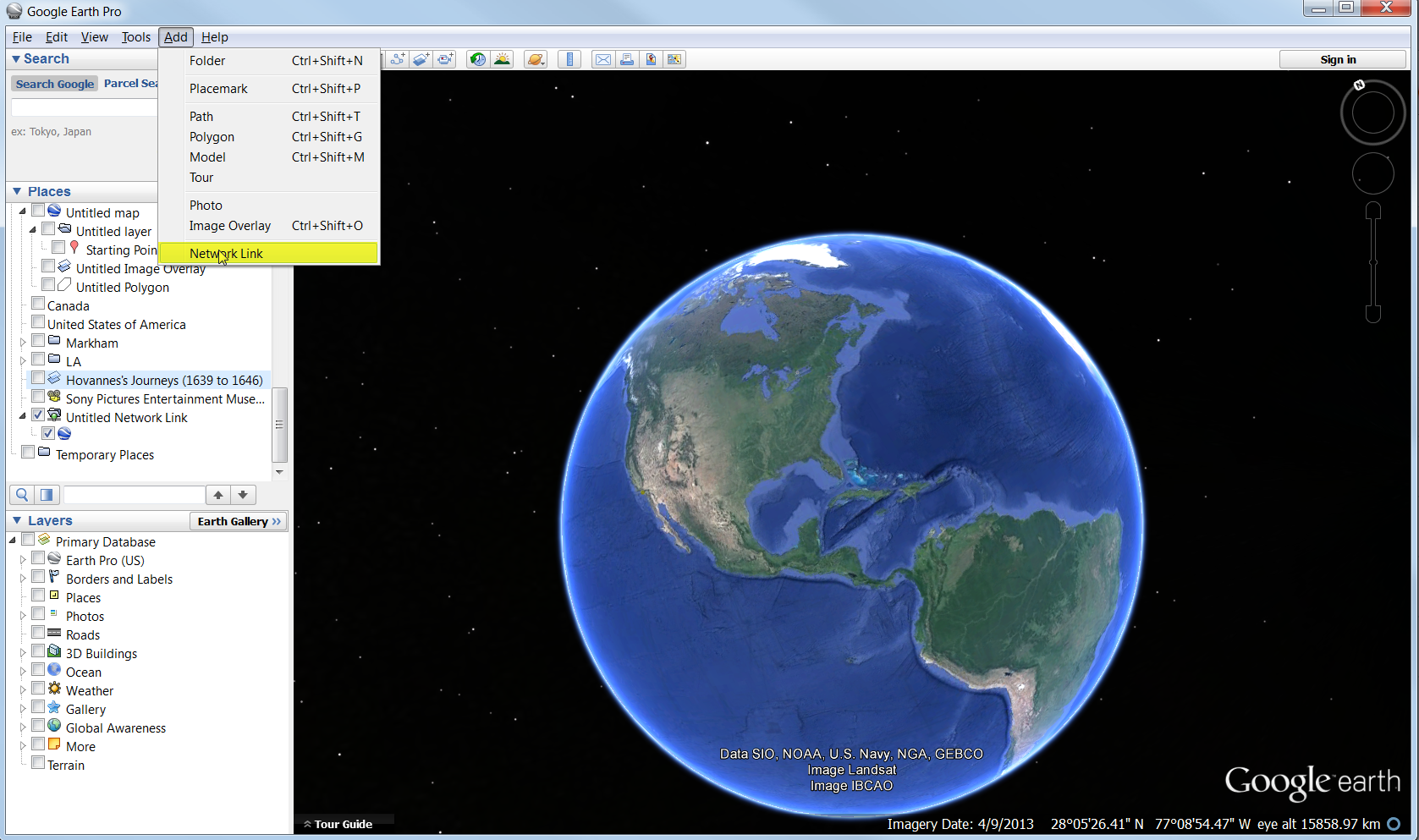Image resolution: width=1419 pixels, height=840 pixels.
Task: Expand the Weather layer node
Action: 23,691
